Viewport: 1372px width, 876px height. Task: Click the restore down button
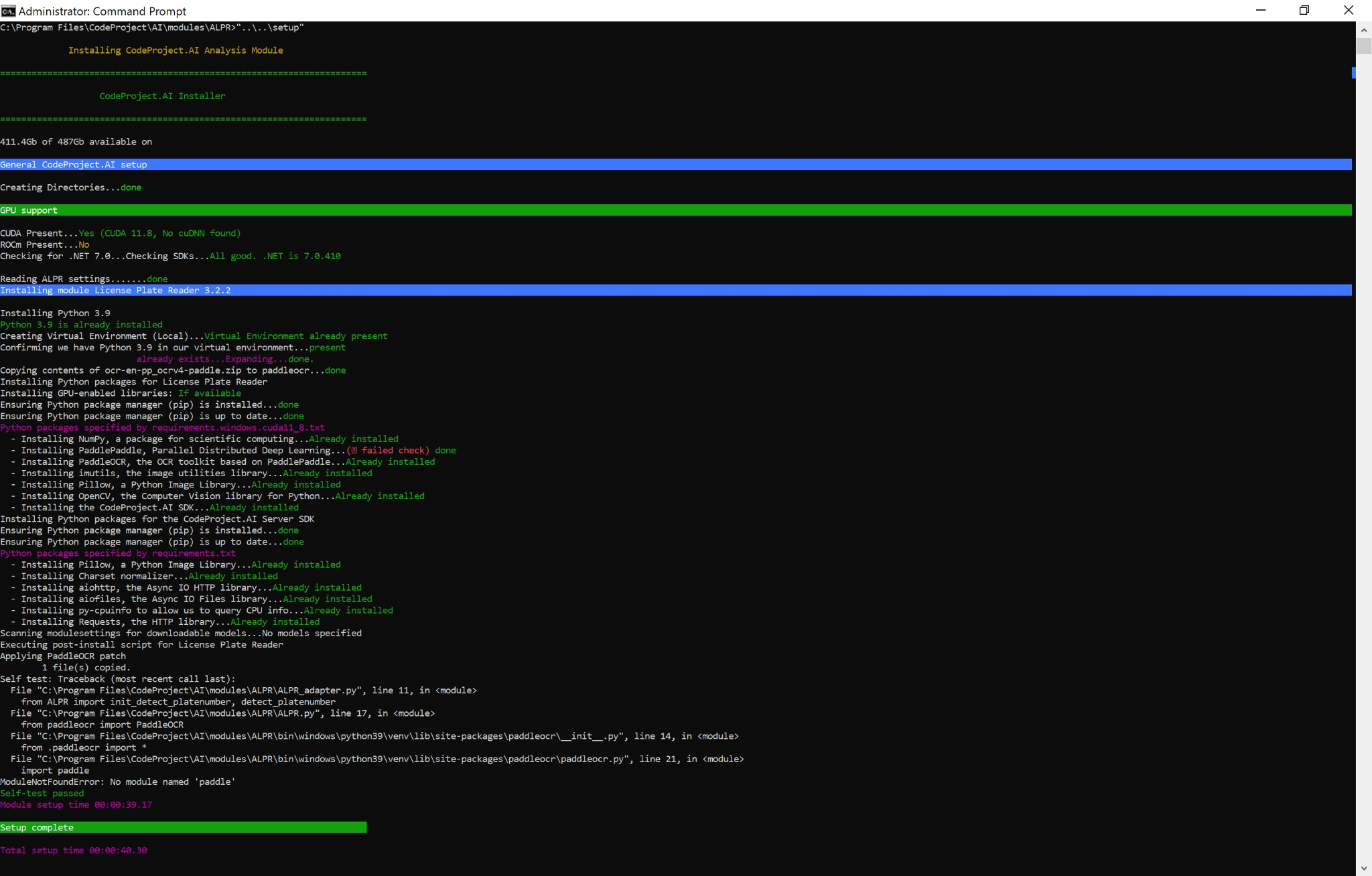pyautogui.click(x=1304, y=11)
